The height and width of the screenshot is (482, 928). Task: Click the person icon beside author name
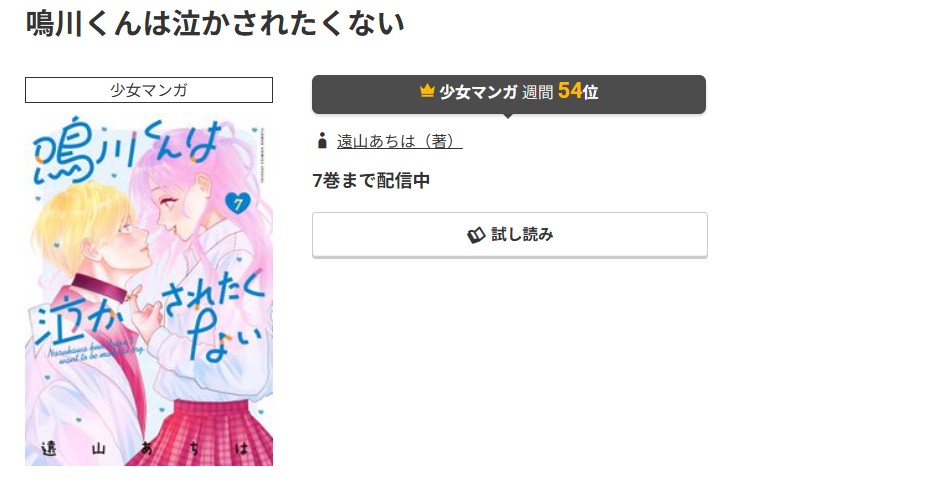[322, 141]
